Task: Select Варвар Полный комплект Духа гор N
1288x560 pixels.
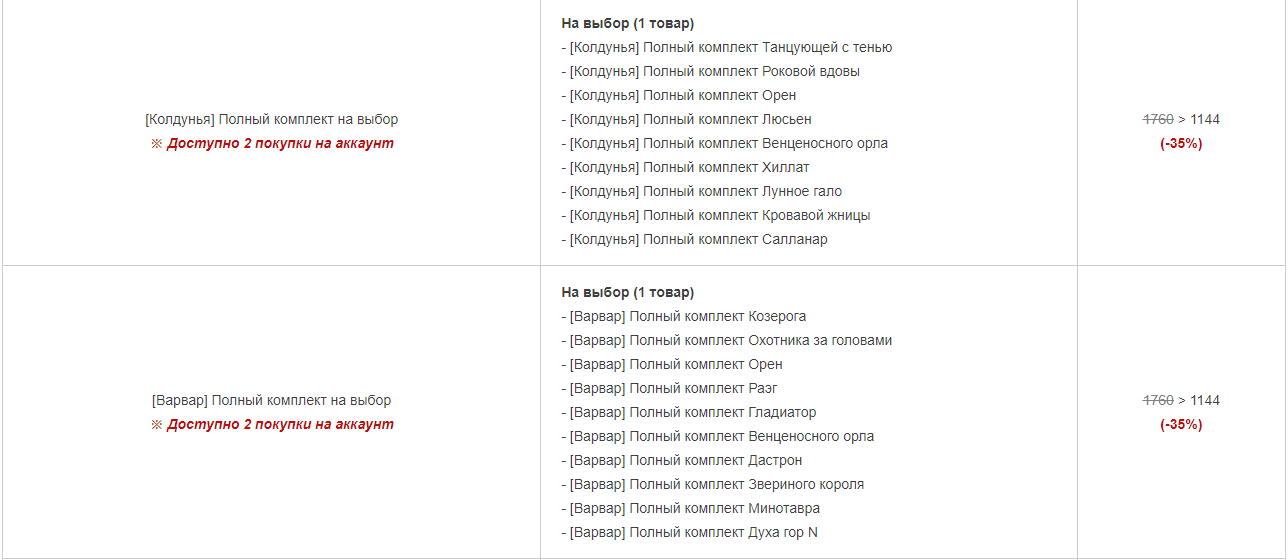Action: [x=690, y=532]
